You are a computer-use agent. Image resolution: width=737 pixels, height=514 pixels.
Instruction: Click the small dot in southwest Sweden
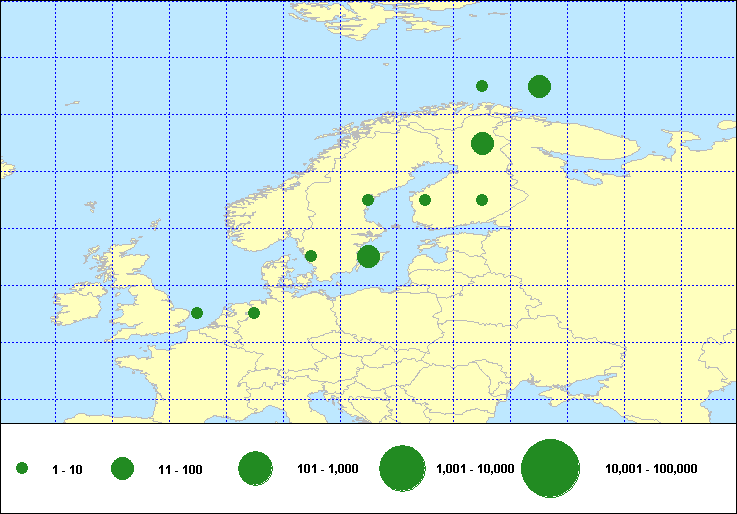(311, 256)
